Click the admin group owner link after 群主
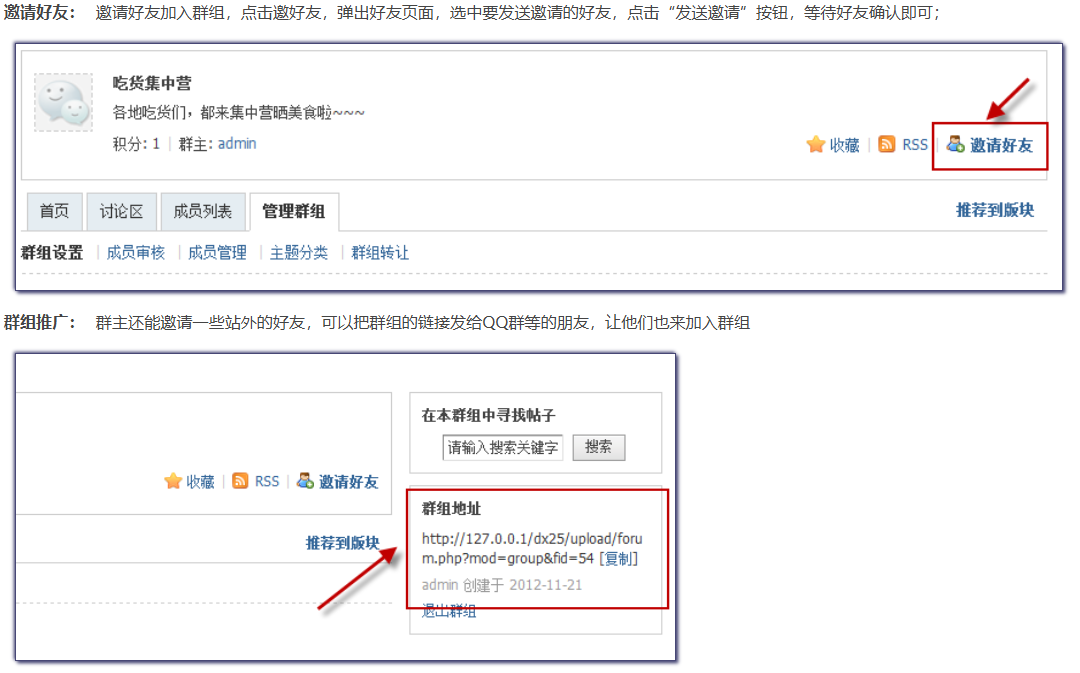This screenshot has width=1080, height=673. point(237,144)
